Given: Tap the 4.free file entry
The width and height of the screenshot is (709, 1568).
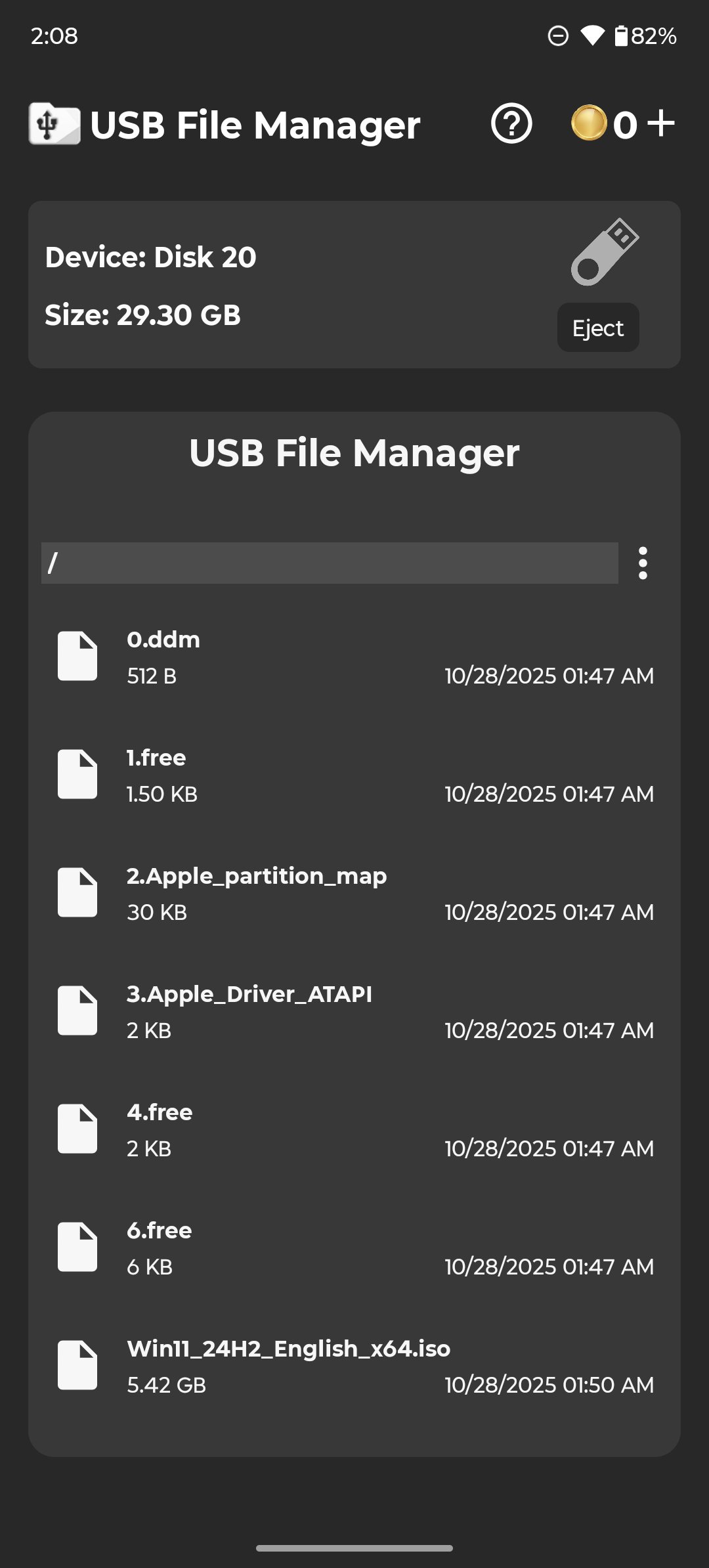Looking at the screenshot, I should tap(160, 1113).
